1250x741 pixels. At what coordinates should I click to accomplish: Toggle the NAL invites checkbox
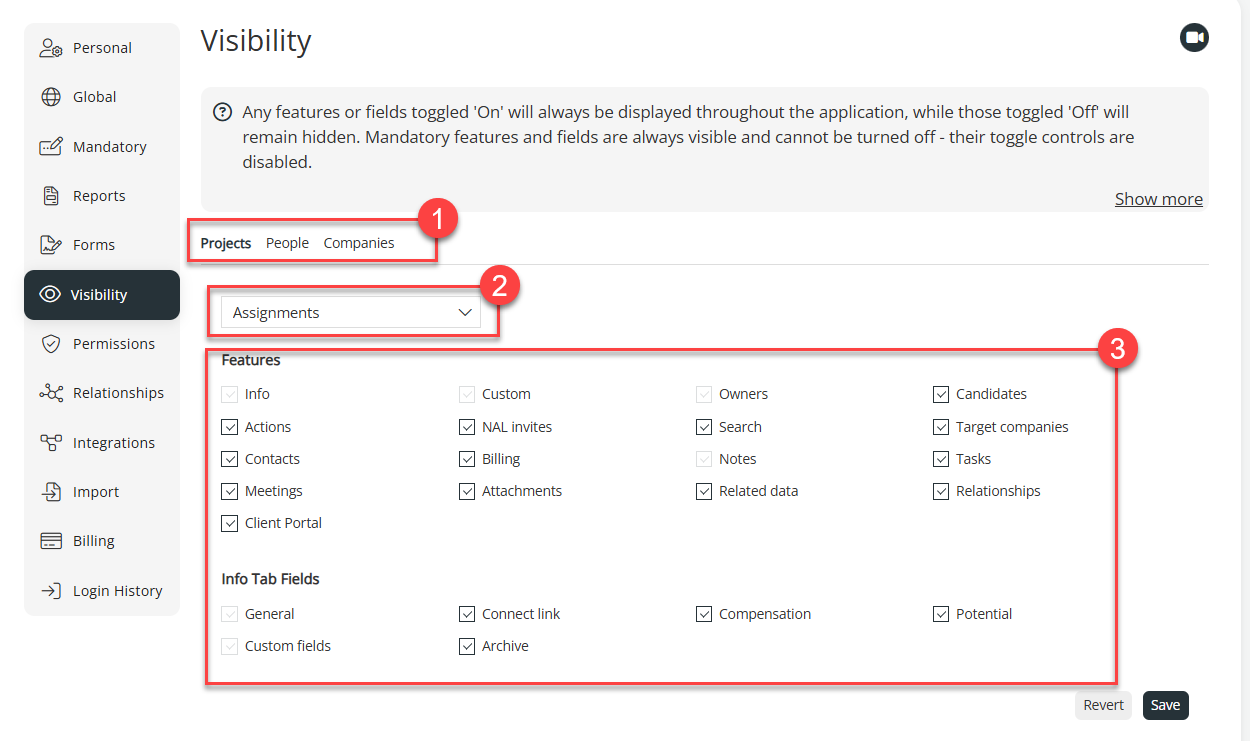pyautogui.click(x=467, y=427)
